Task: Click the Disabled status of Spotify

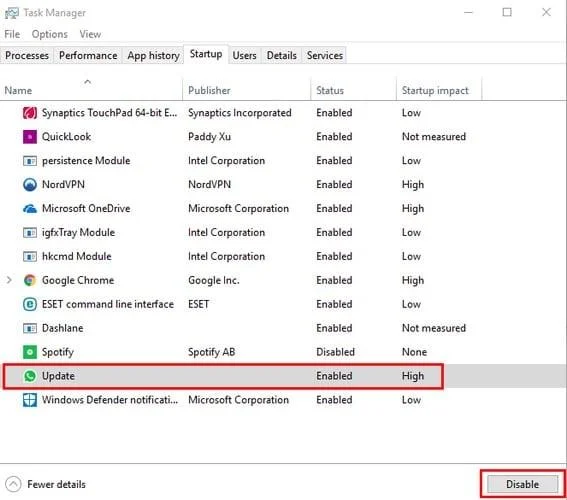Action: coord(335,352)
